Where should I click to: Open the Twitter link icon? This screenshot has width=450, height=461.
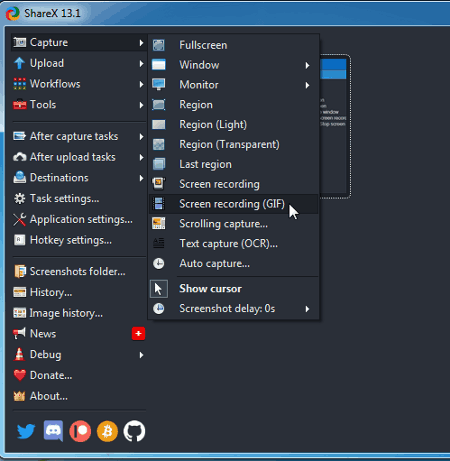click(26, 431)
